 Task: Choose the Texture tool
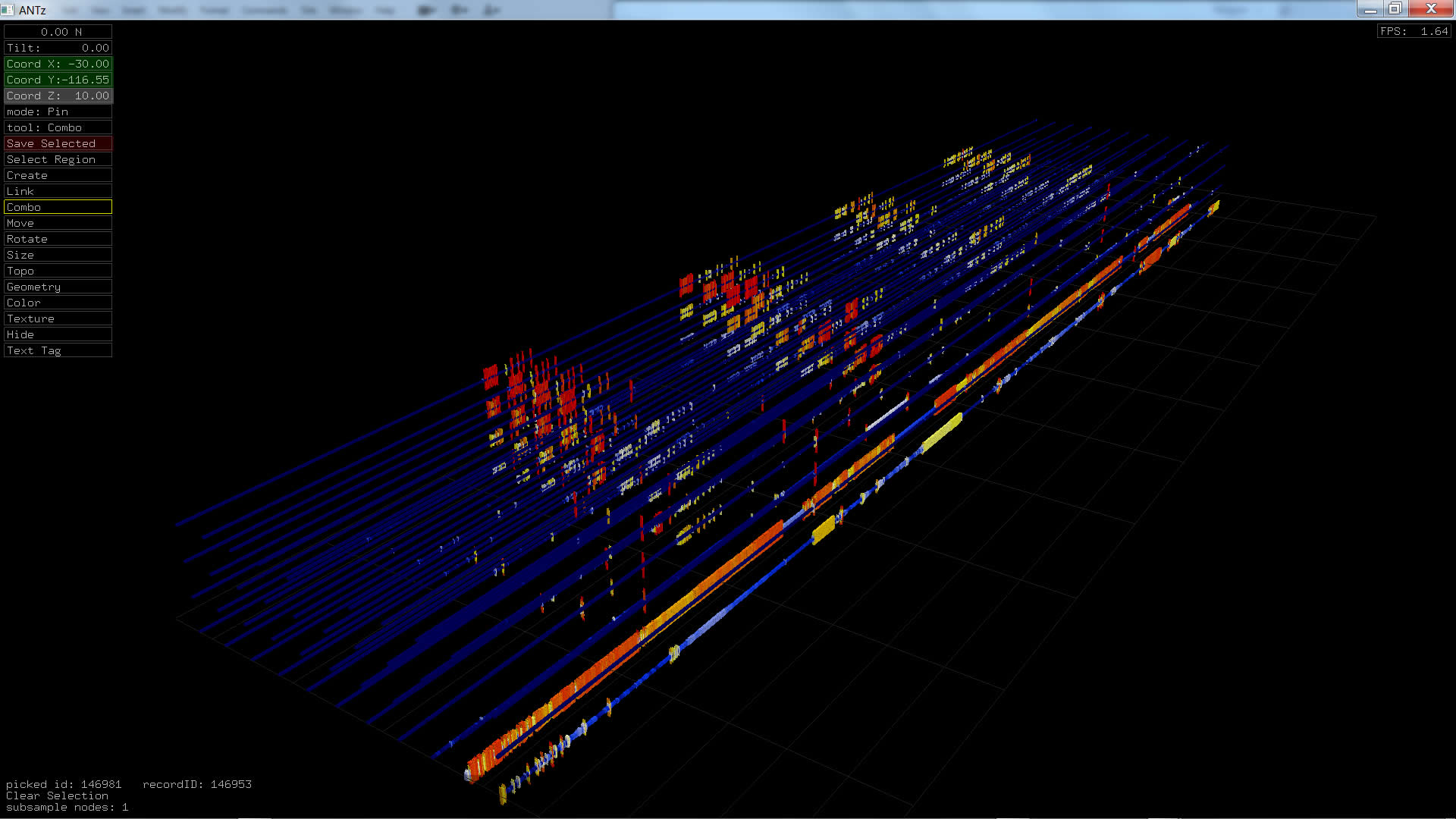coord(58,318)
